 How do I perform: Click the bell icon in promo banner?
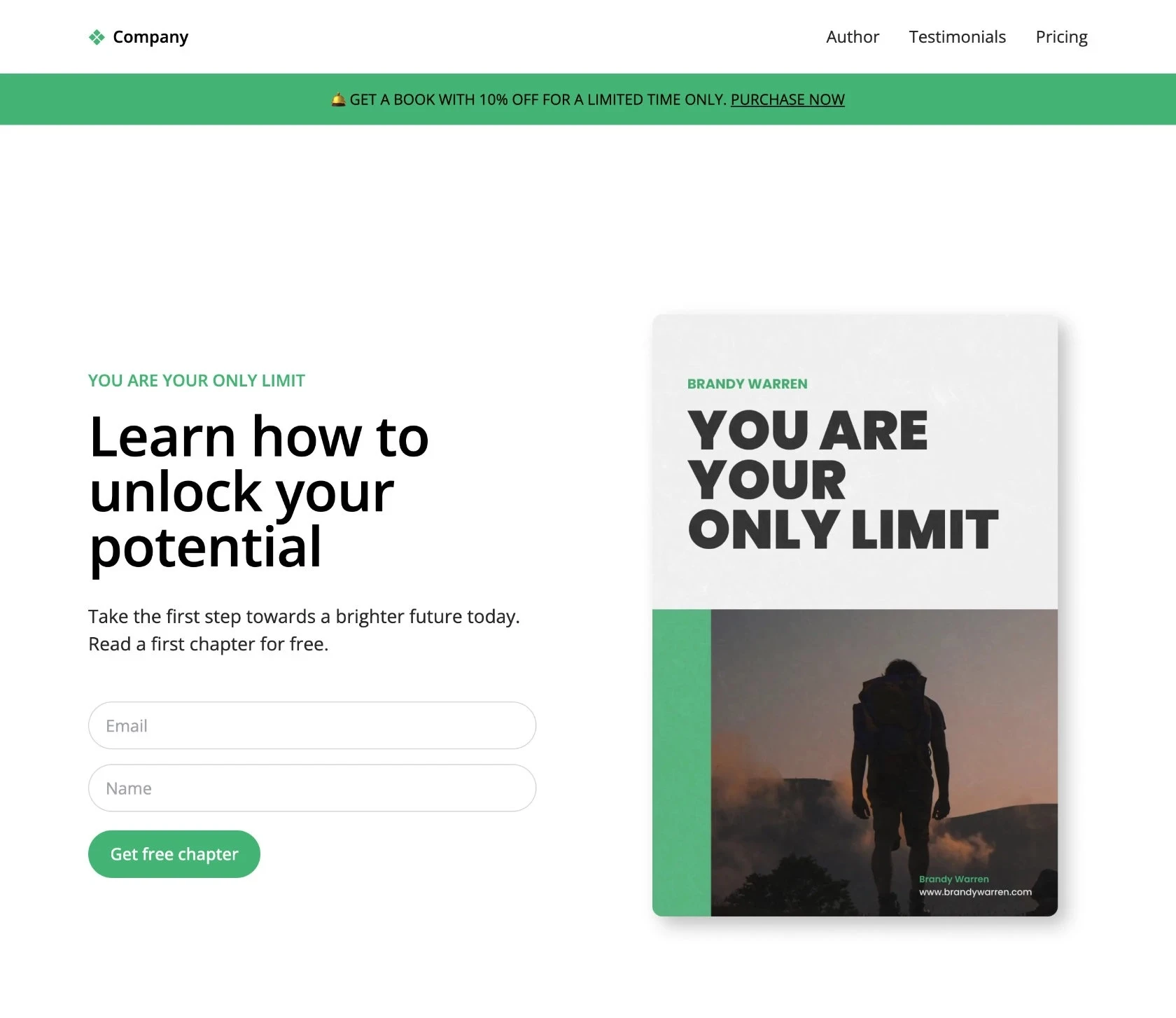click(338, 99)
